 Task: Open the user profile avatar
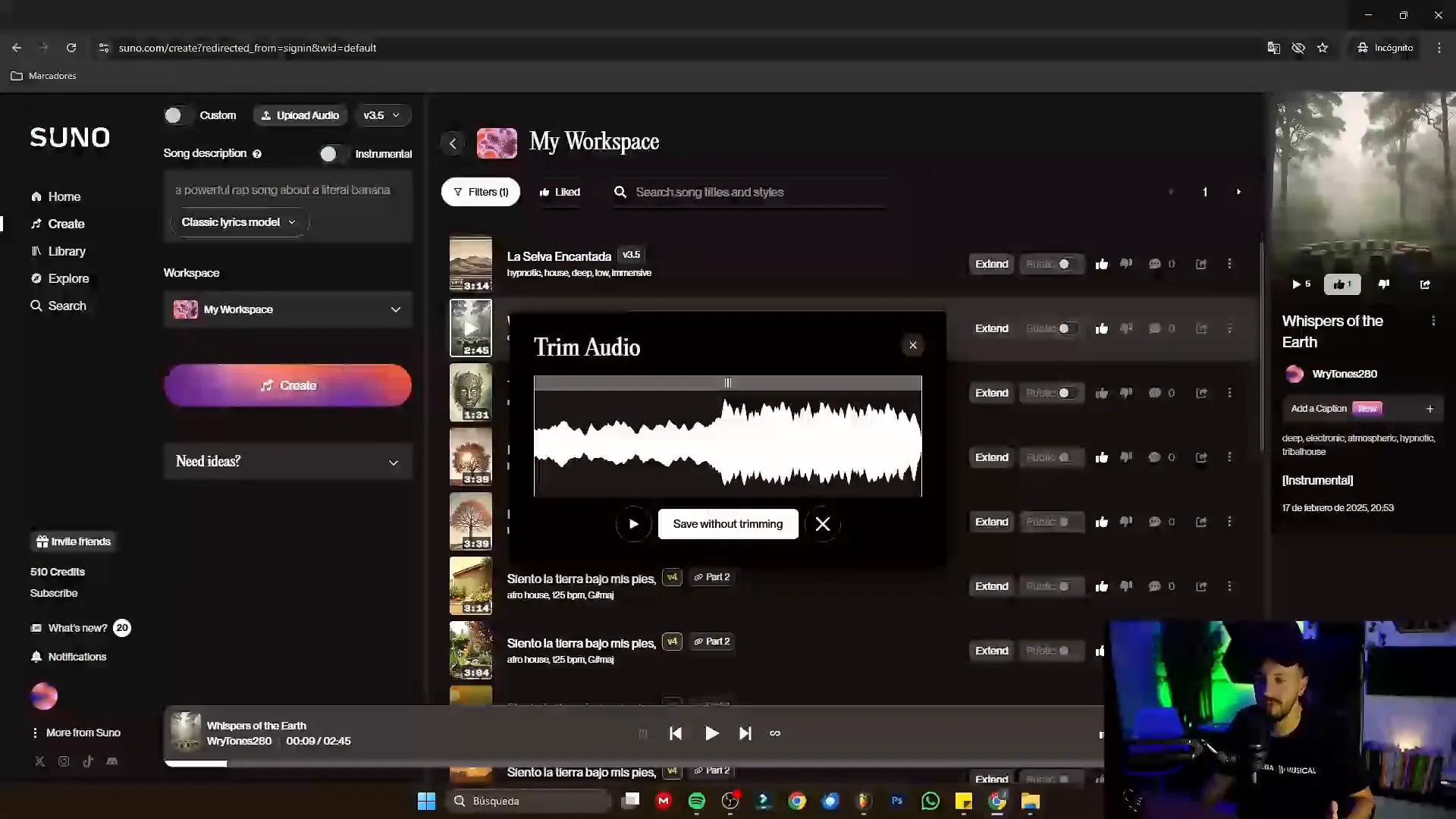[x=44, y=696]
